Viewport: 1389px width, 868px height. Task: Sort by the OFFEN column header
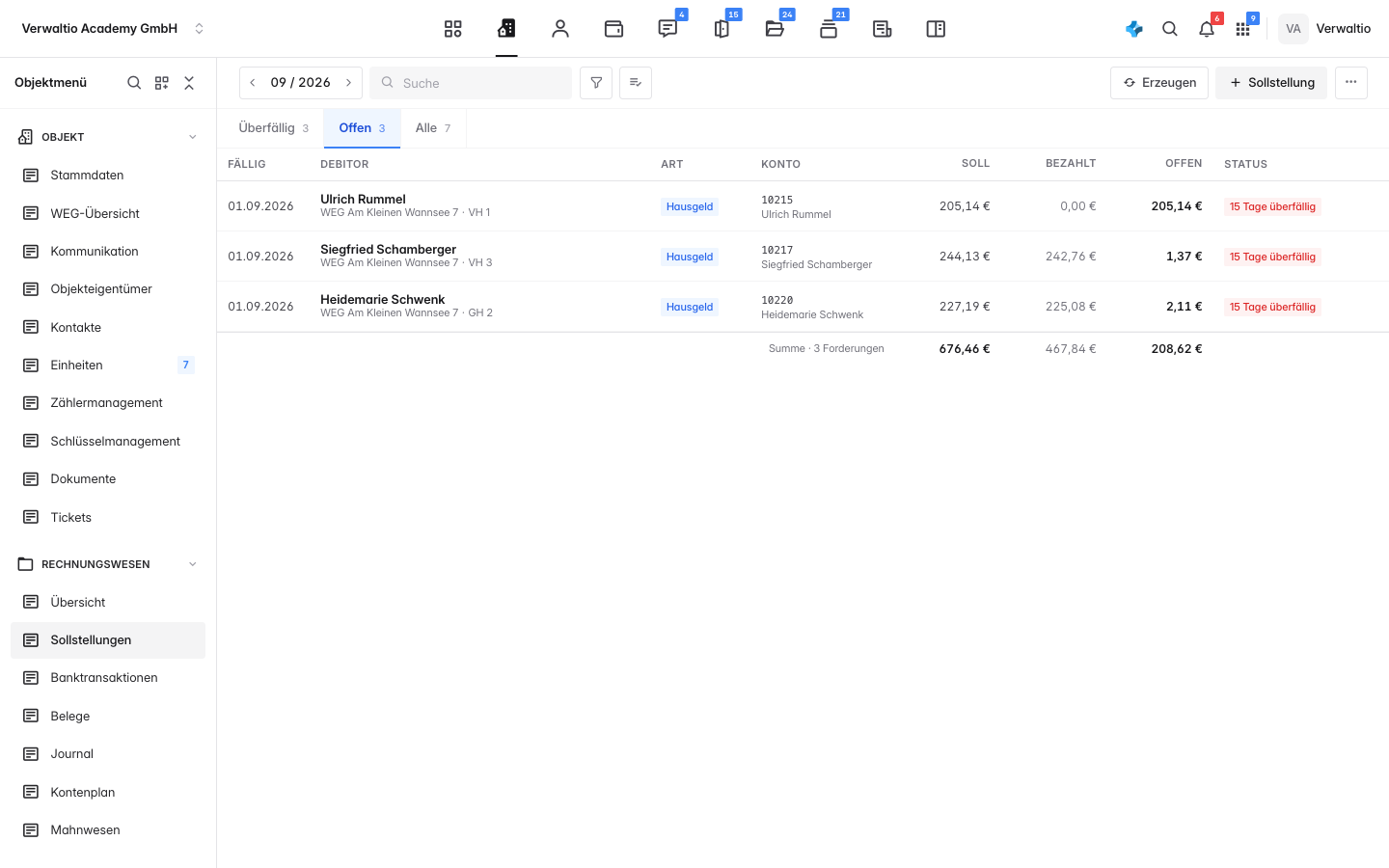click(1184, 164)
